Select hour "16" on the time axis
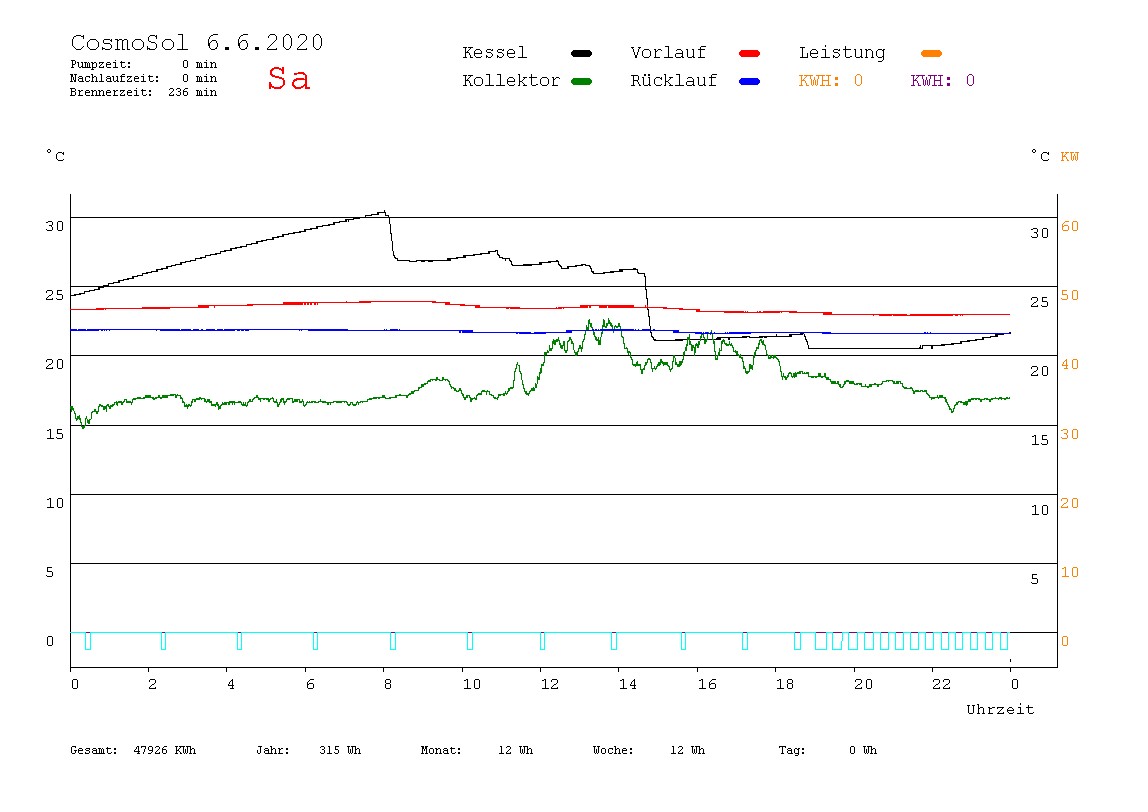 (x=707, y=684)
